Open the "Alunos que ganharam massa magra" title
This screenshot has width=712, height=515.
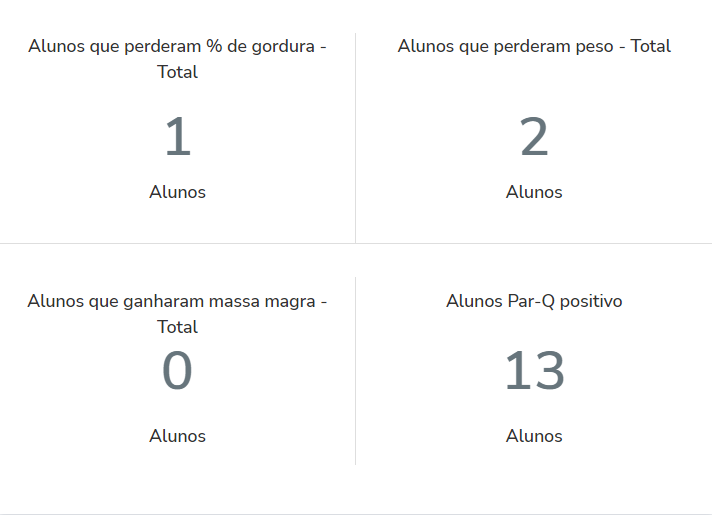tap(177, 302)
